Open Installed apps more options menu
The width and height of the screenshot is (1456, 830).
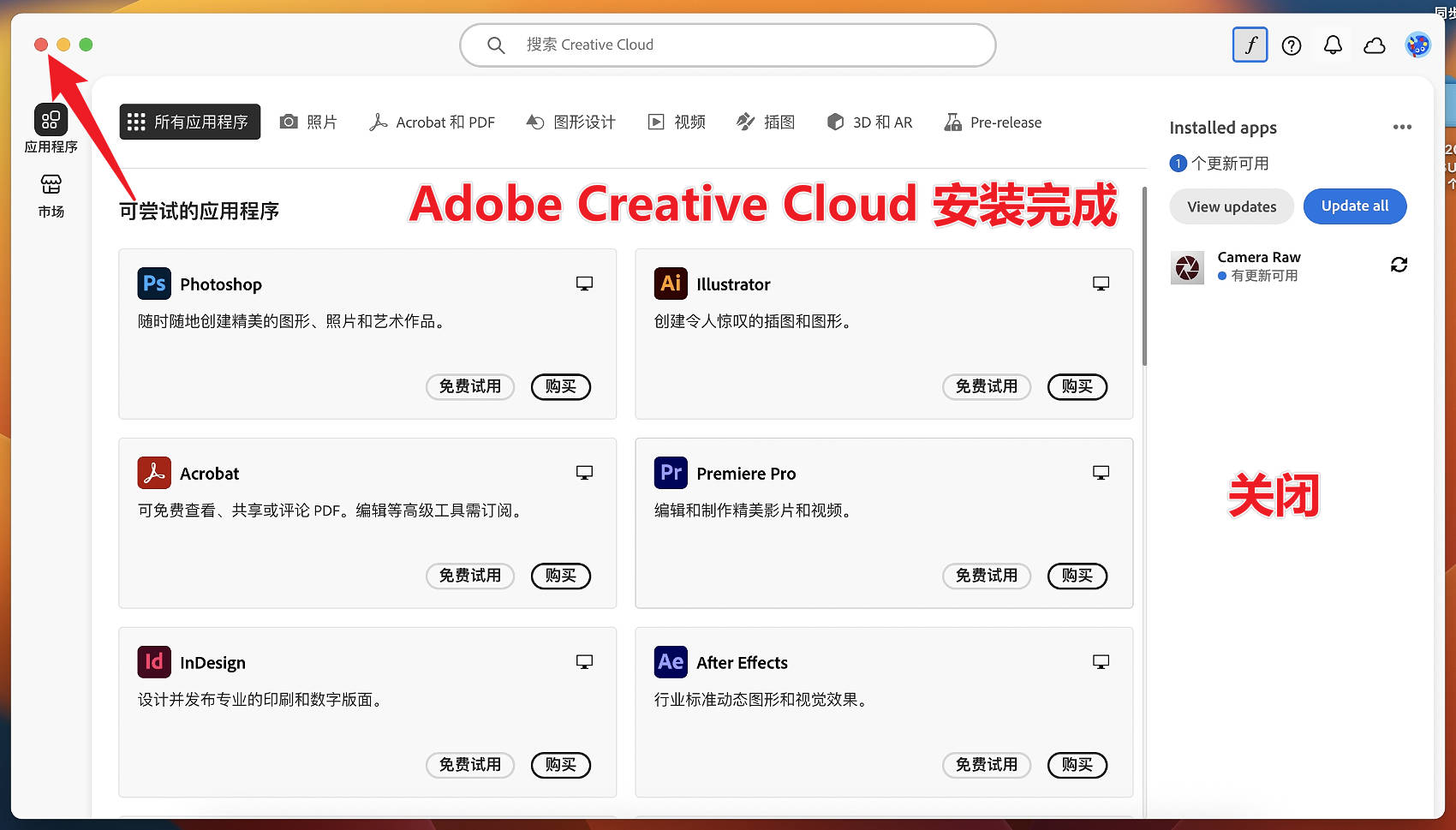click(x=1402, y=127)
